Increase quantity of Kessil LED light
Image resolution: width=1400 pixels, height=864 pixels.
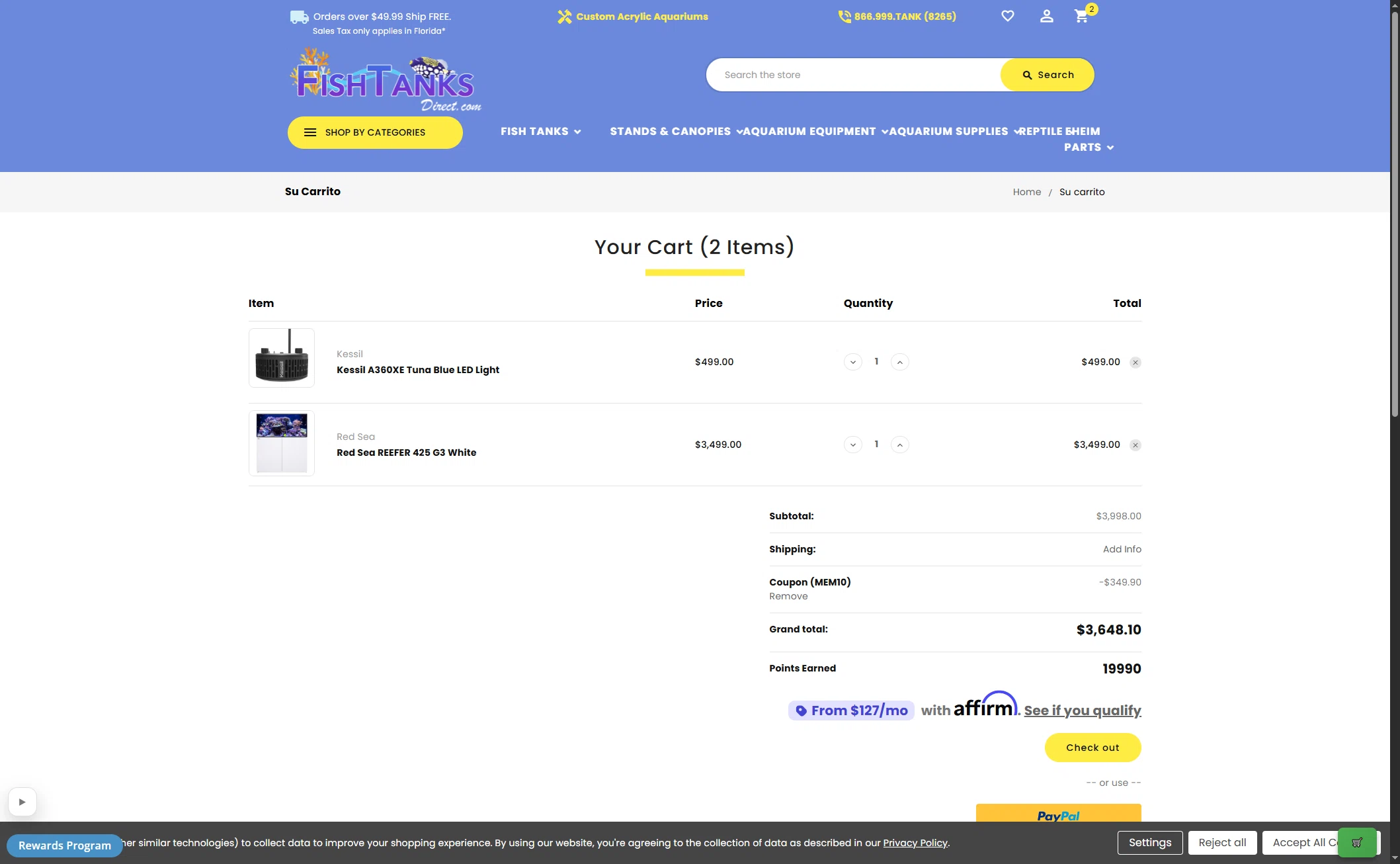[900, 362]
